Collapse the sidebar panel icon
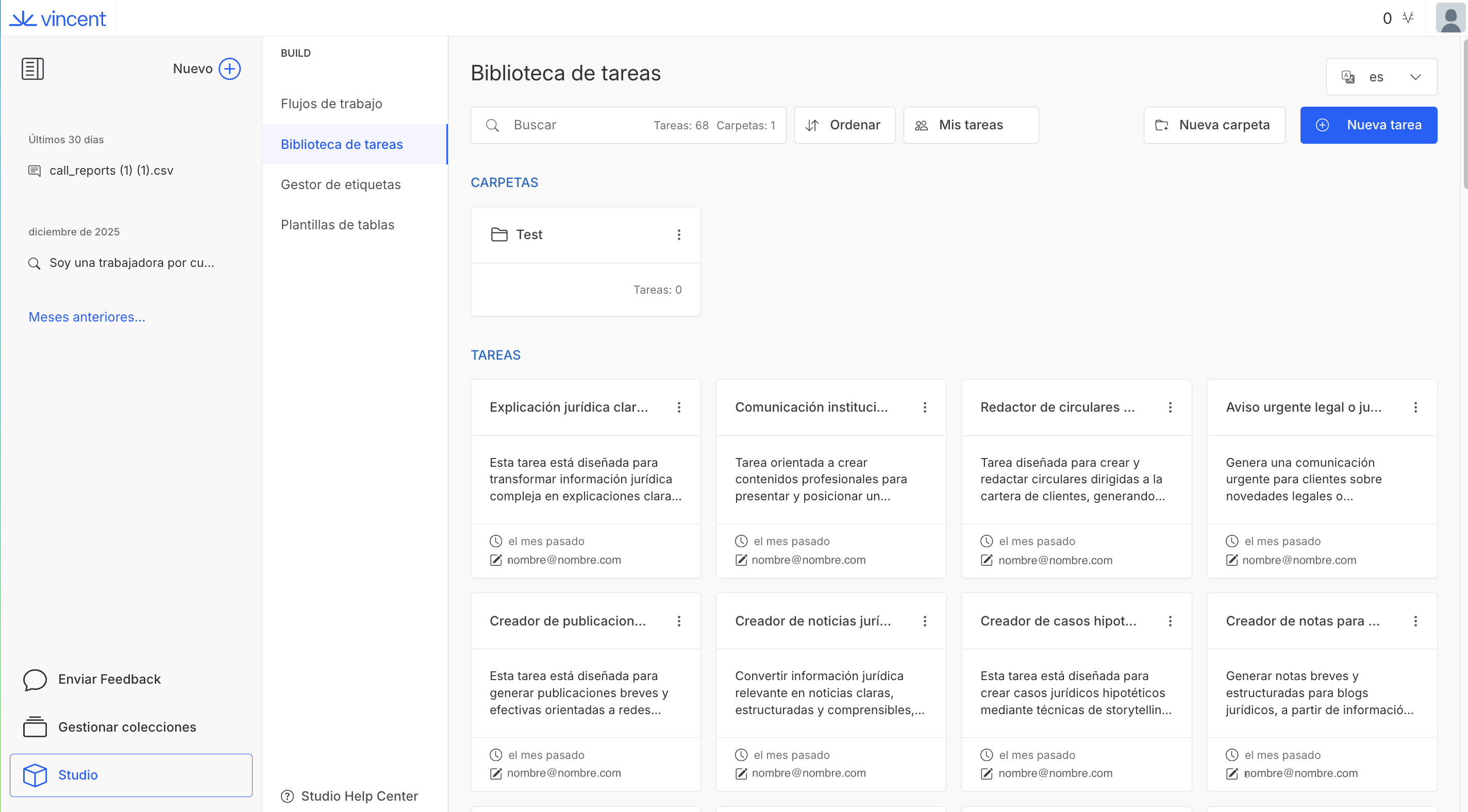The width and height of the screenshot is (1468, 812). [32, 69]
